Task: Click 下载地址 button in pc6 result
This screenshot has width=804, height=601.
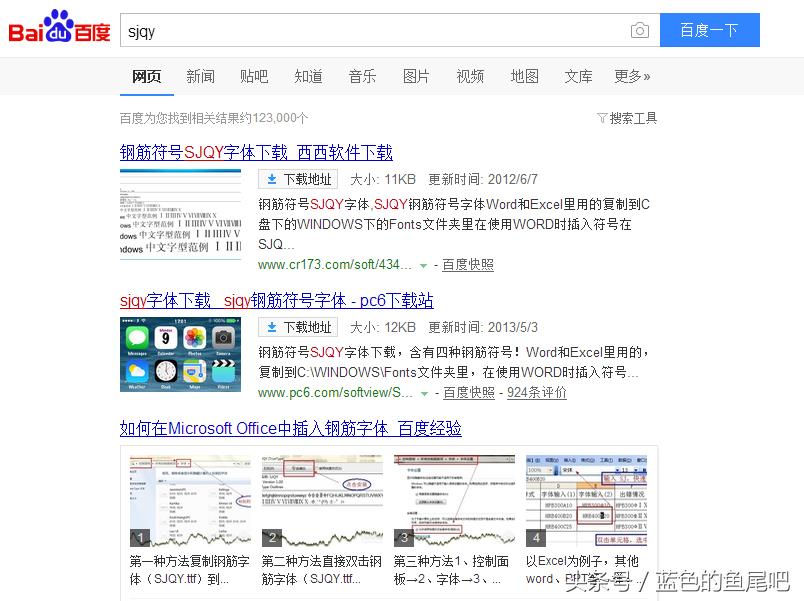Action: (x=298, y=328)
